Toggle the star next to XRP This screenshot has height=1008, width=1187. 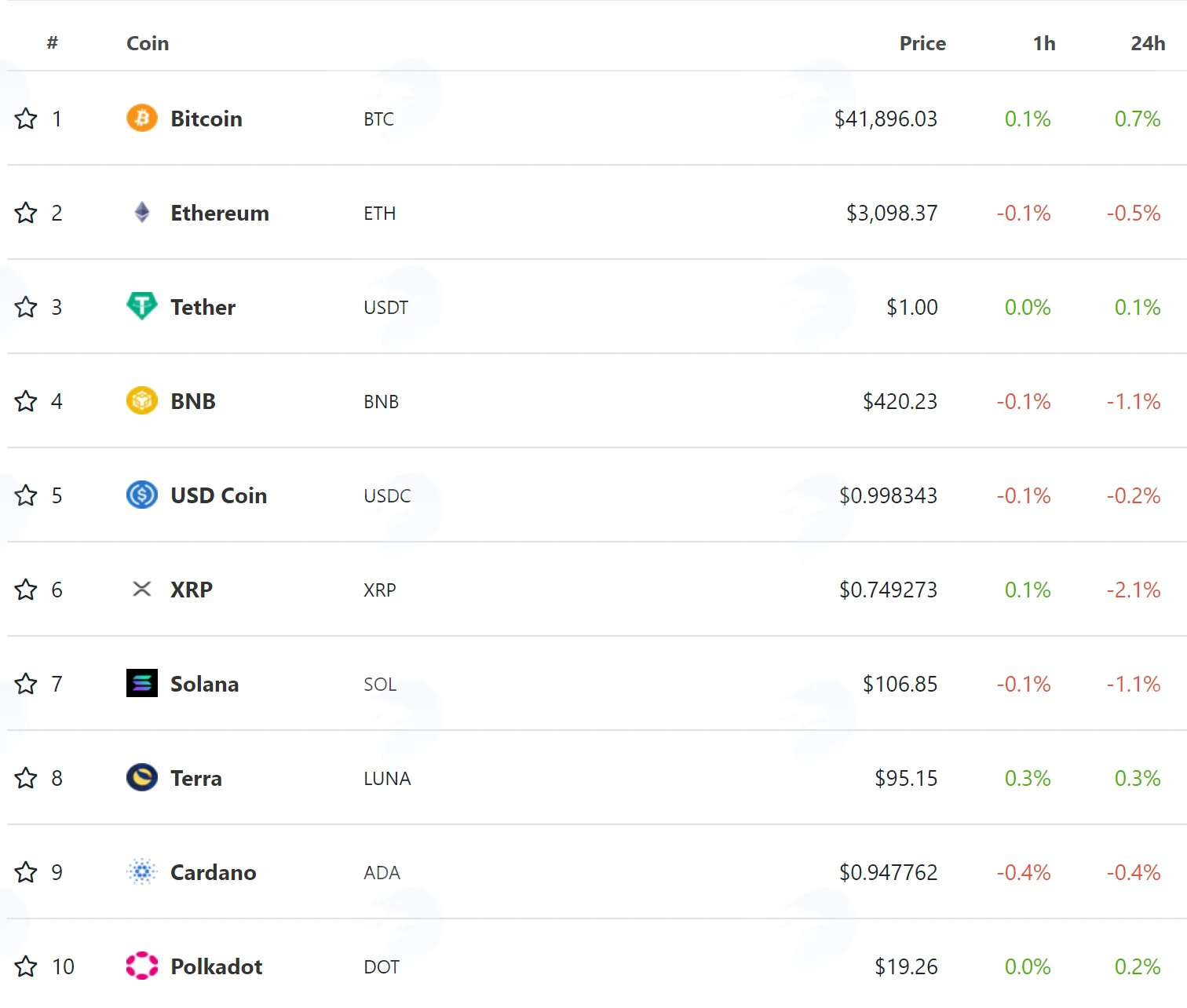pos(26,590)
